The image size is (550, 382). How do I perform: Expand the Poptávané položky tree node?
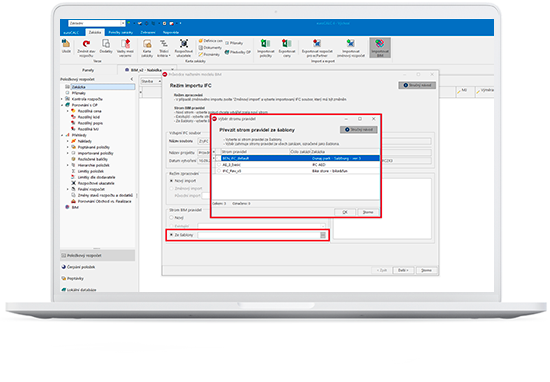68,147
